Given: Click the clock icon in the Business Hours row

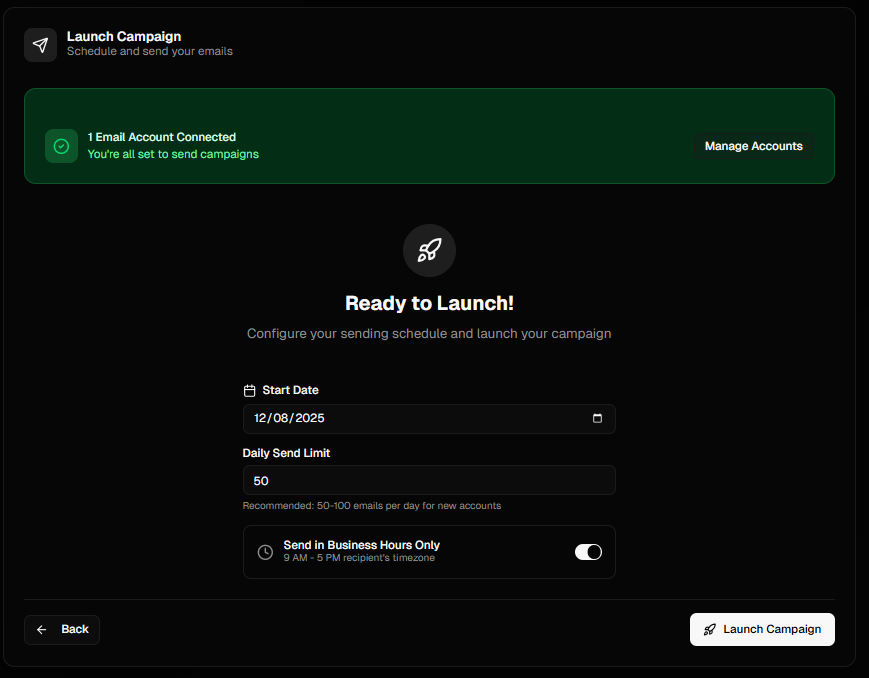Looking at the screenshot, I should pos(265,552).
